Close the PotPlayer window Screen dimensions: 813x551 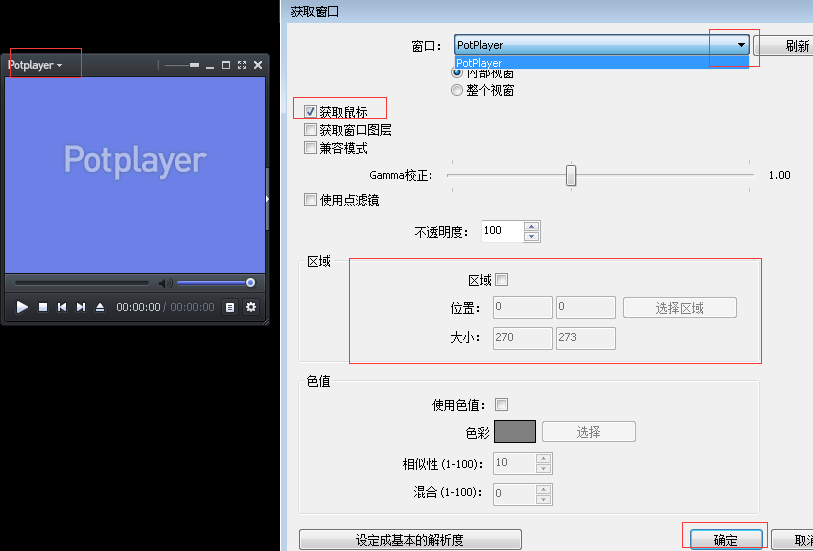[x=258, y=65]
